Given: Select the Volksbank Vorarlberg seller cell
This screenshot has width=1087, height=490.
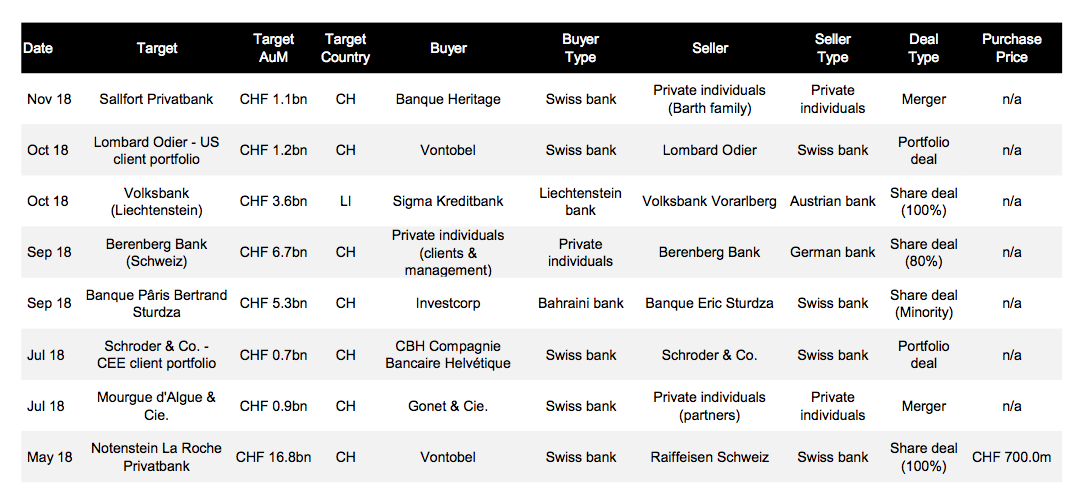Looking at the screenshot, I should point(709,201).
